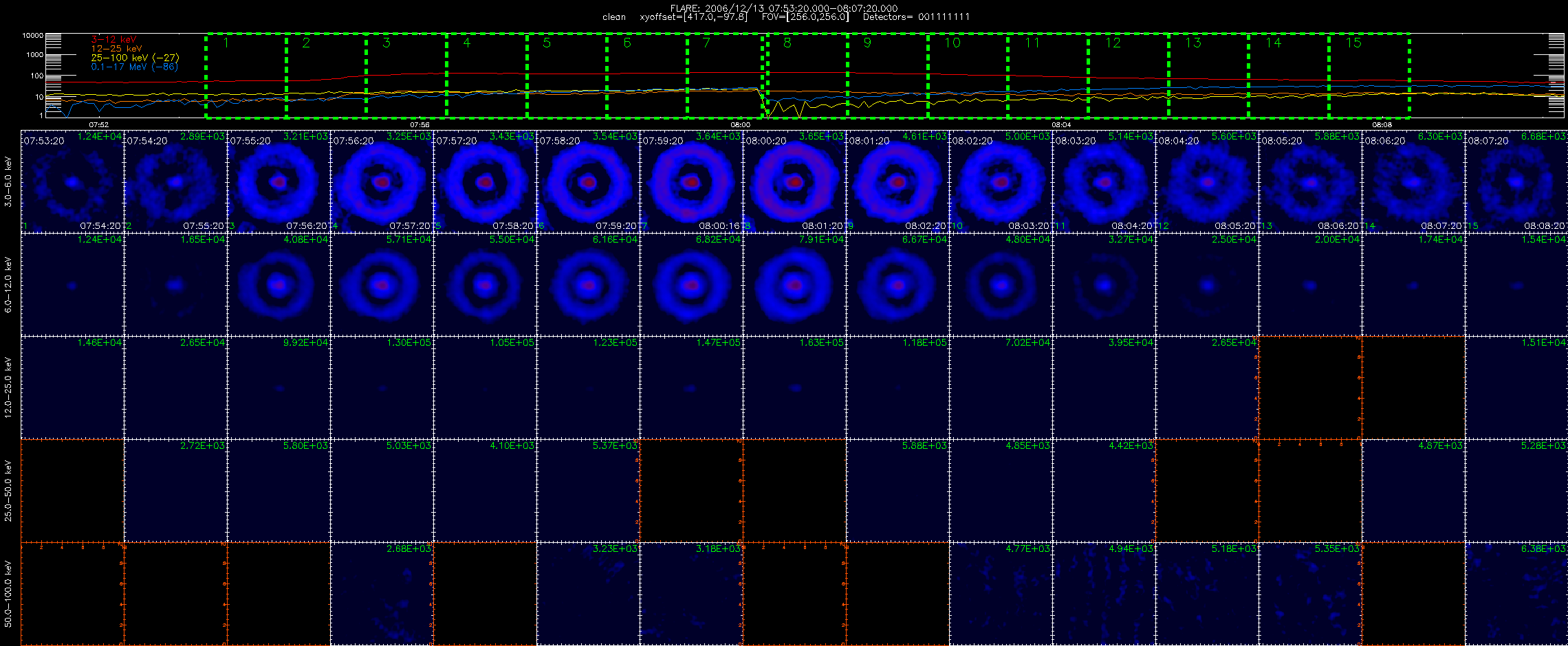Open the 3-6 keV image at 08:00:20
The width and height of the screenshot is (1568, 646).
[x=794, y=181]
